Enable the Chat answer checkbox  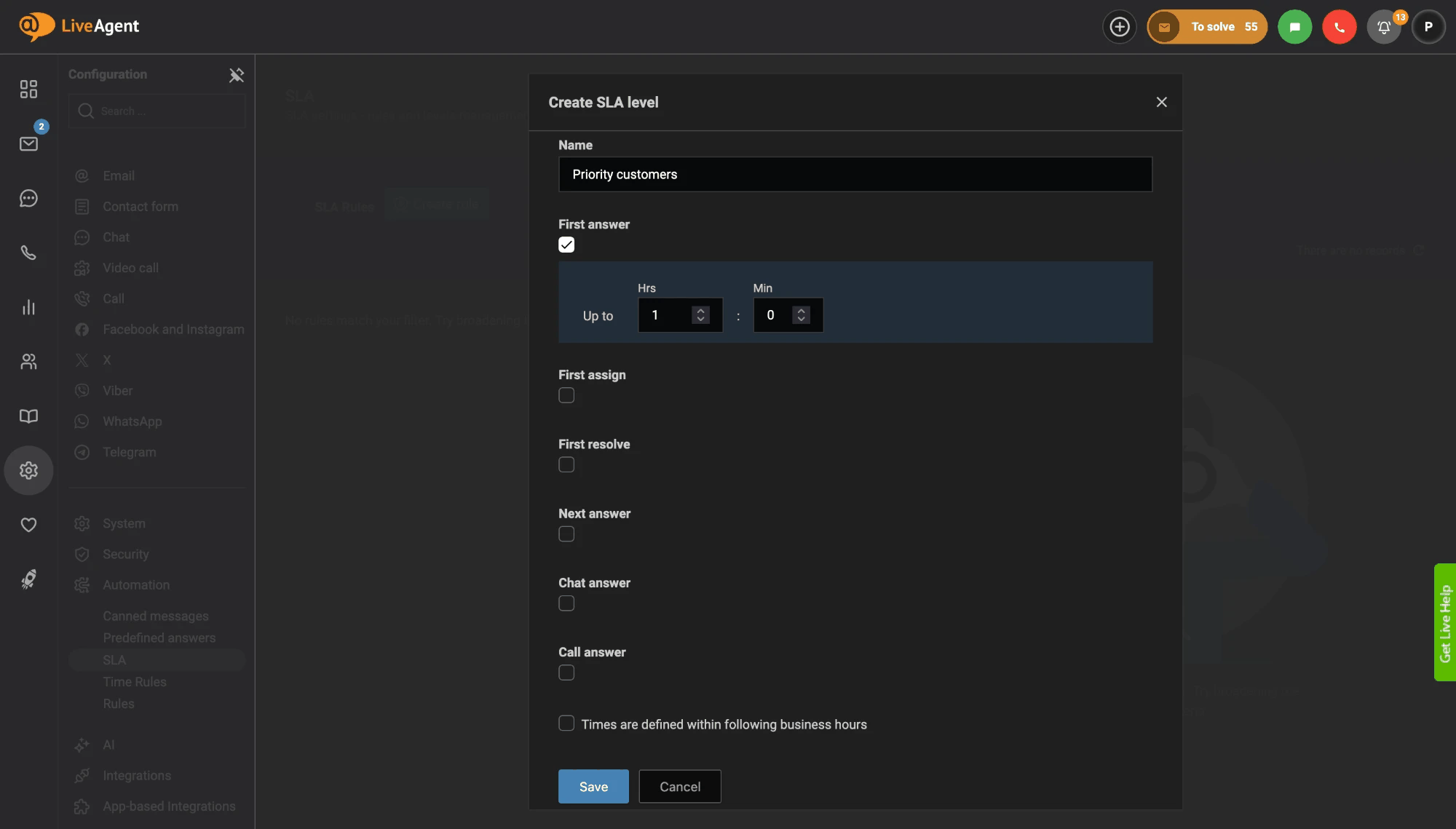point(566,603)
